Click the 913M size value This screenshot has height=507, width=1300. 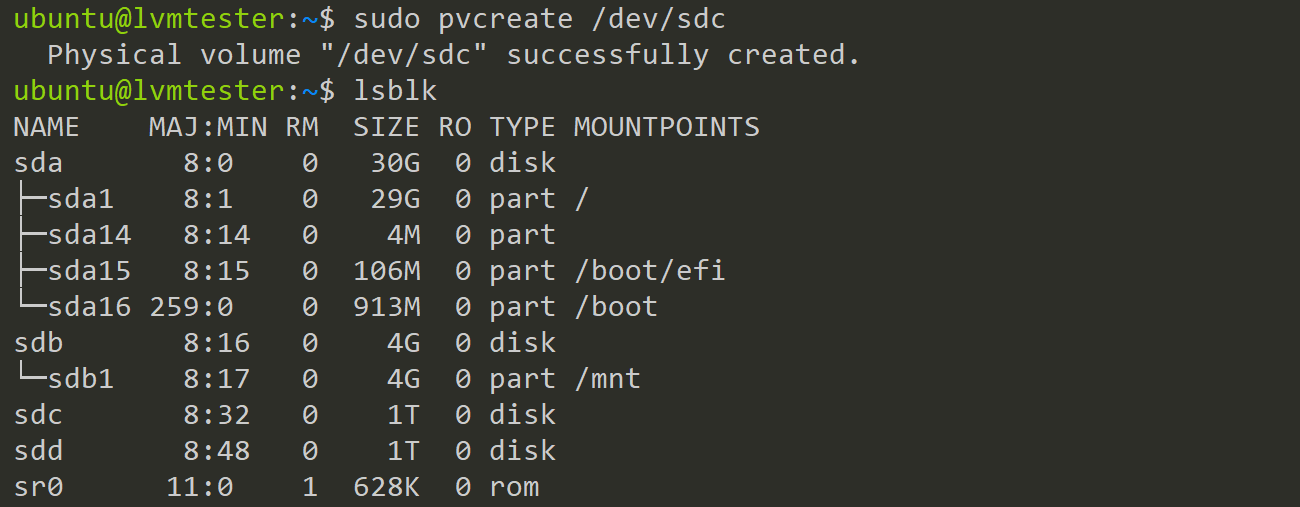(x=386, y=307)
